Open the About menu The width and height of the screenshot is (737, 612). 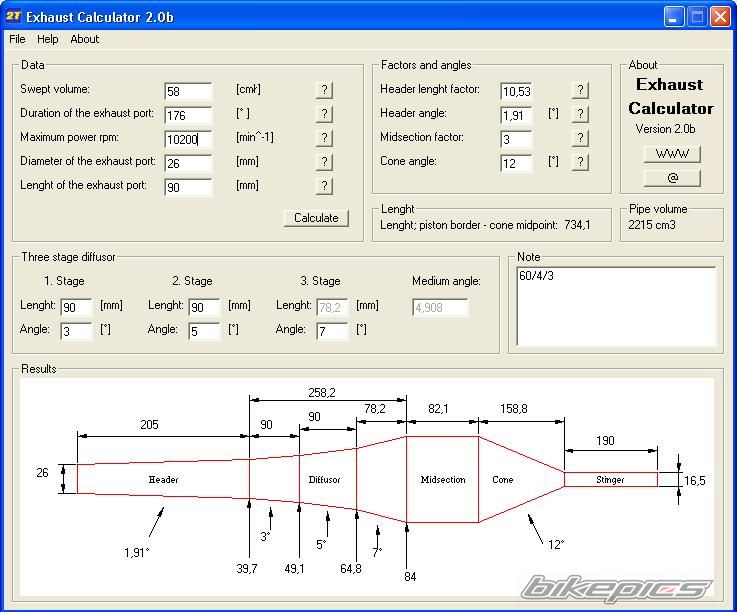(x=85, y=39)
